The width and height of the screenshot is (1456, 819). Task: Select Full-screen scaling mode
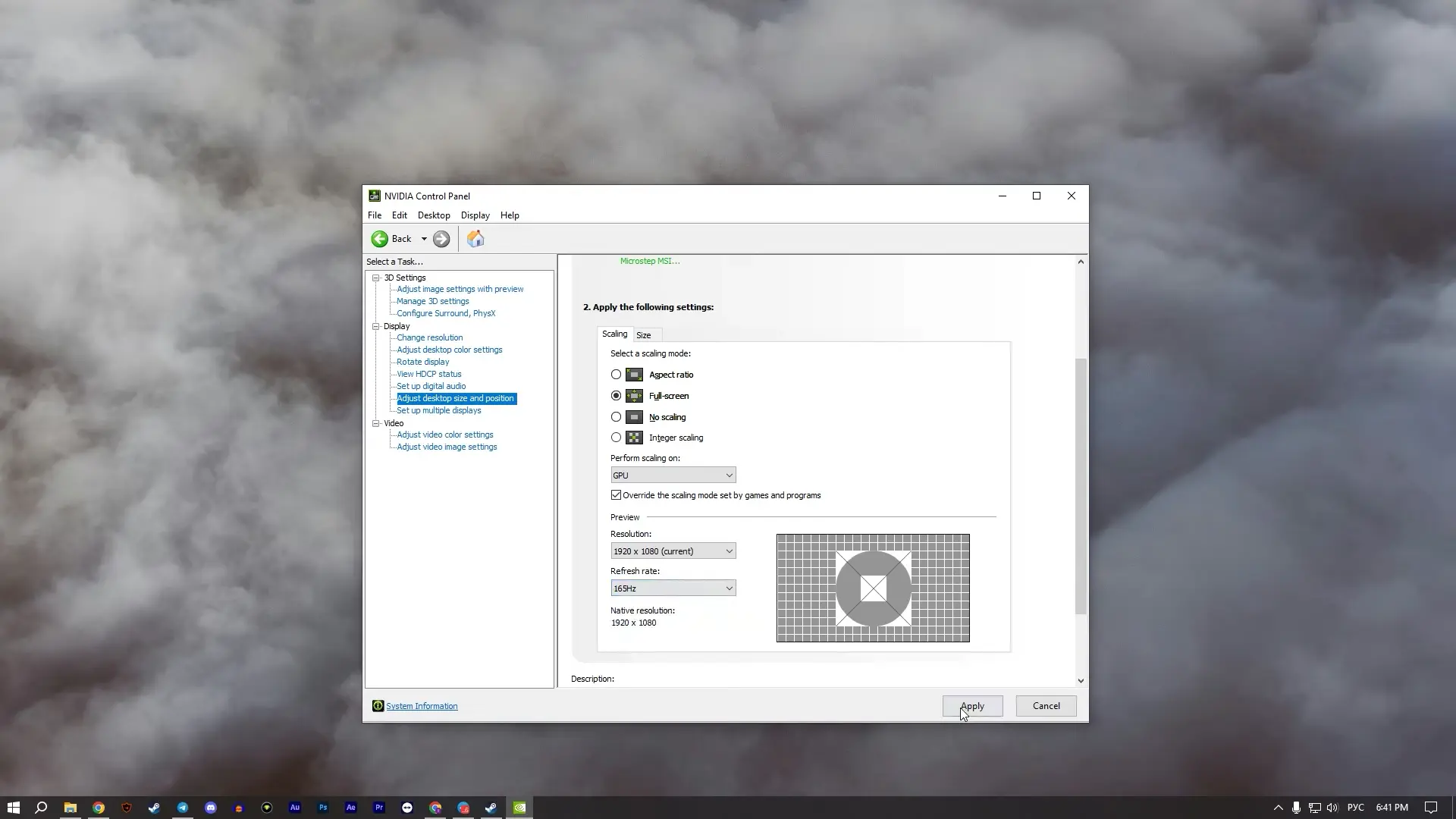click(616, 396)
